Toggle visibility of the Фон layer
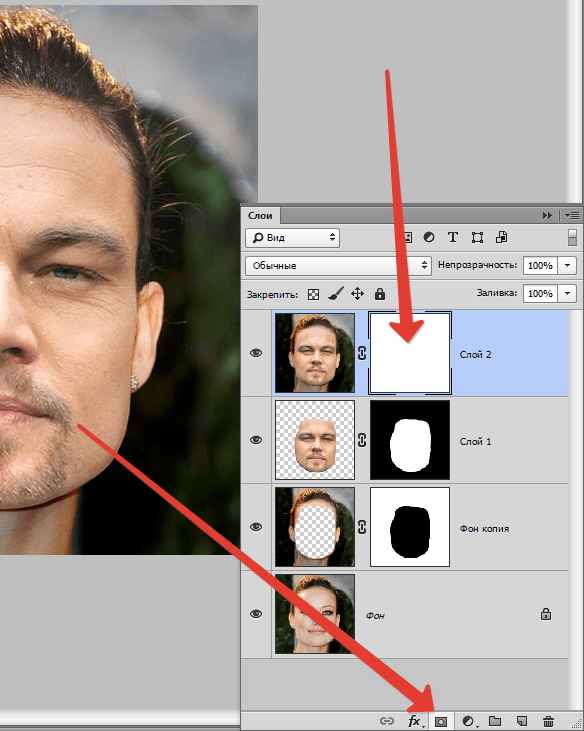Viewport: 584px width, 731px height. (x=256, y=614)
